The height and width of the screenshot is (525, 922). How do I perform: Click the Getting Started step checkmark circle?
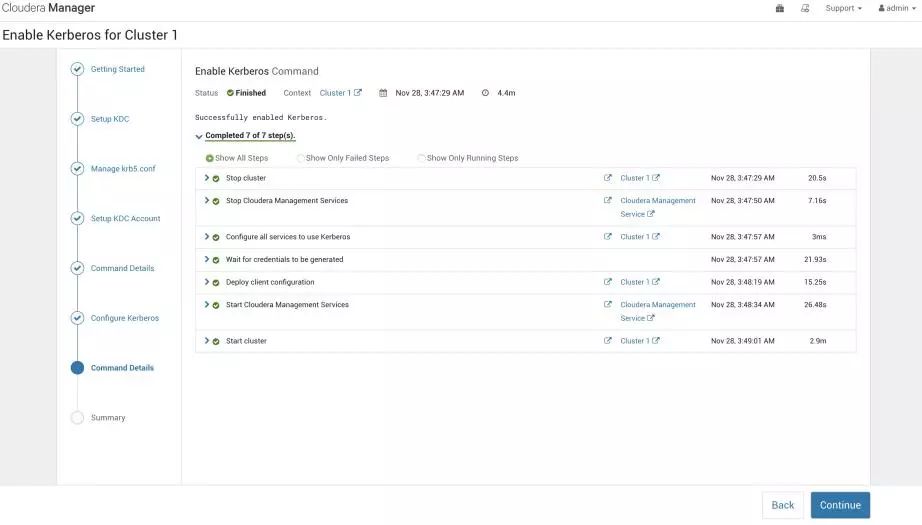point(77,69)
